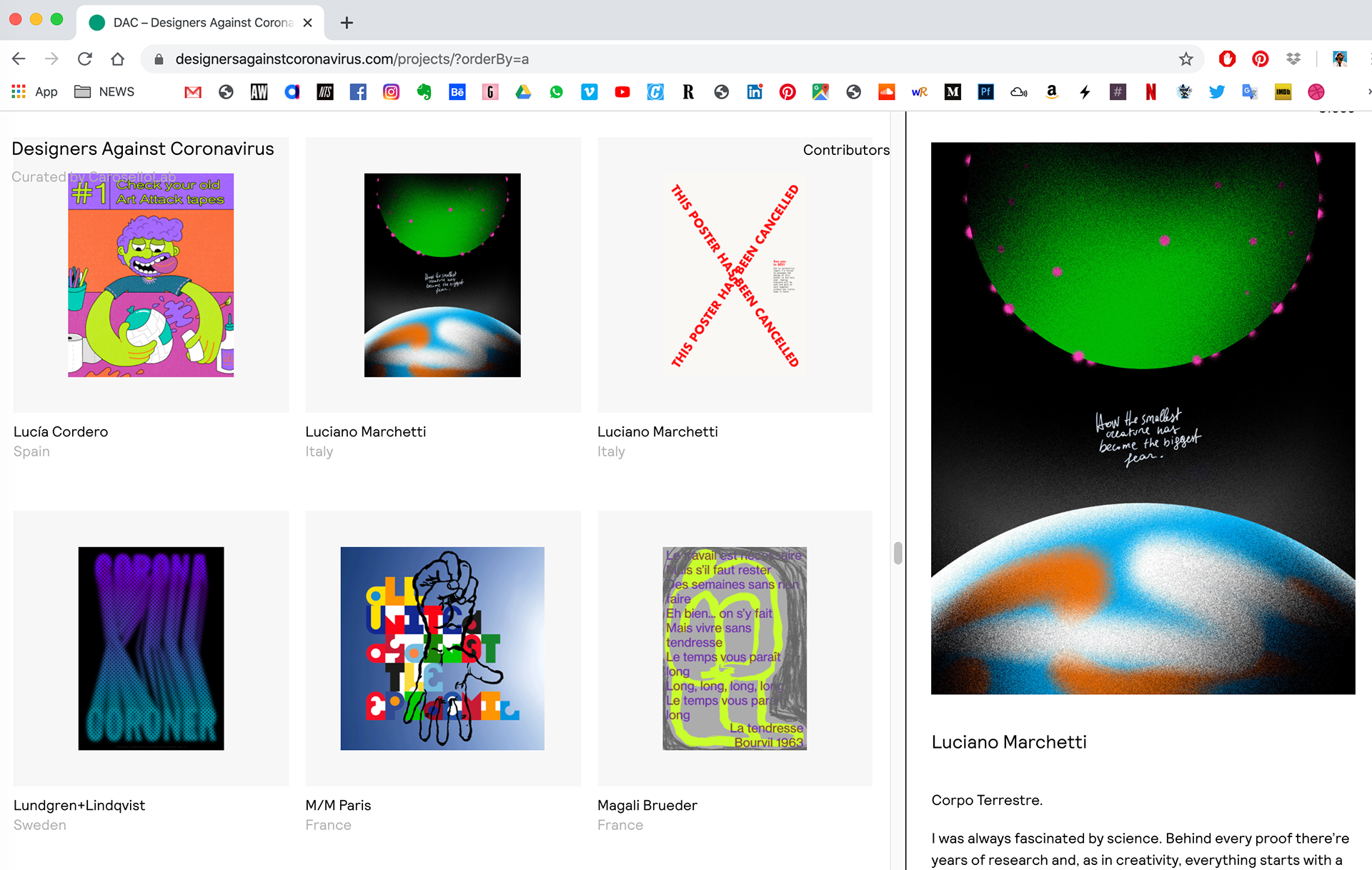
Task: Click the address bar URL field
Action: (672, 59)
